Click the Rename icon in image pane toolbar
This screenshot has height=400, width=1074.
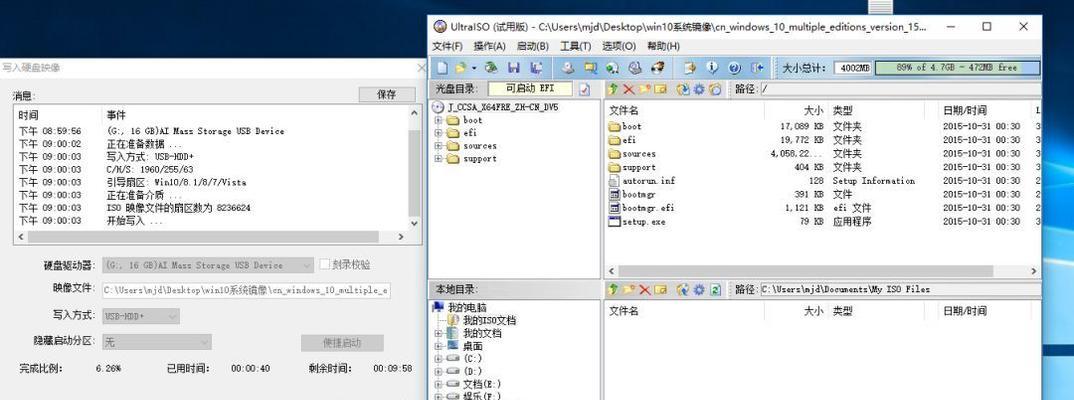coord(660,89)
